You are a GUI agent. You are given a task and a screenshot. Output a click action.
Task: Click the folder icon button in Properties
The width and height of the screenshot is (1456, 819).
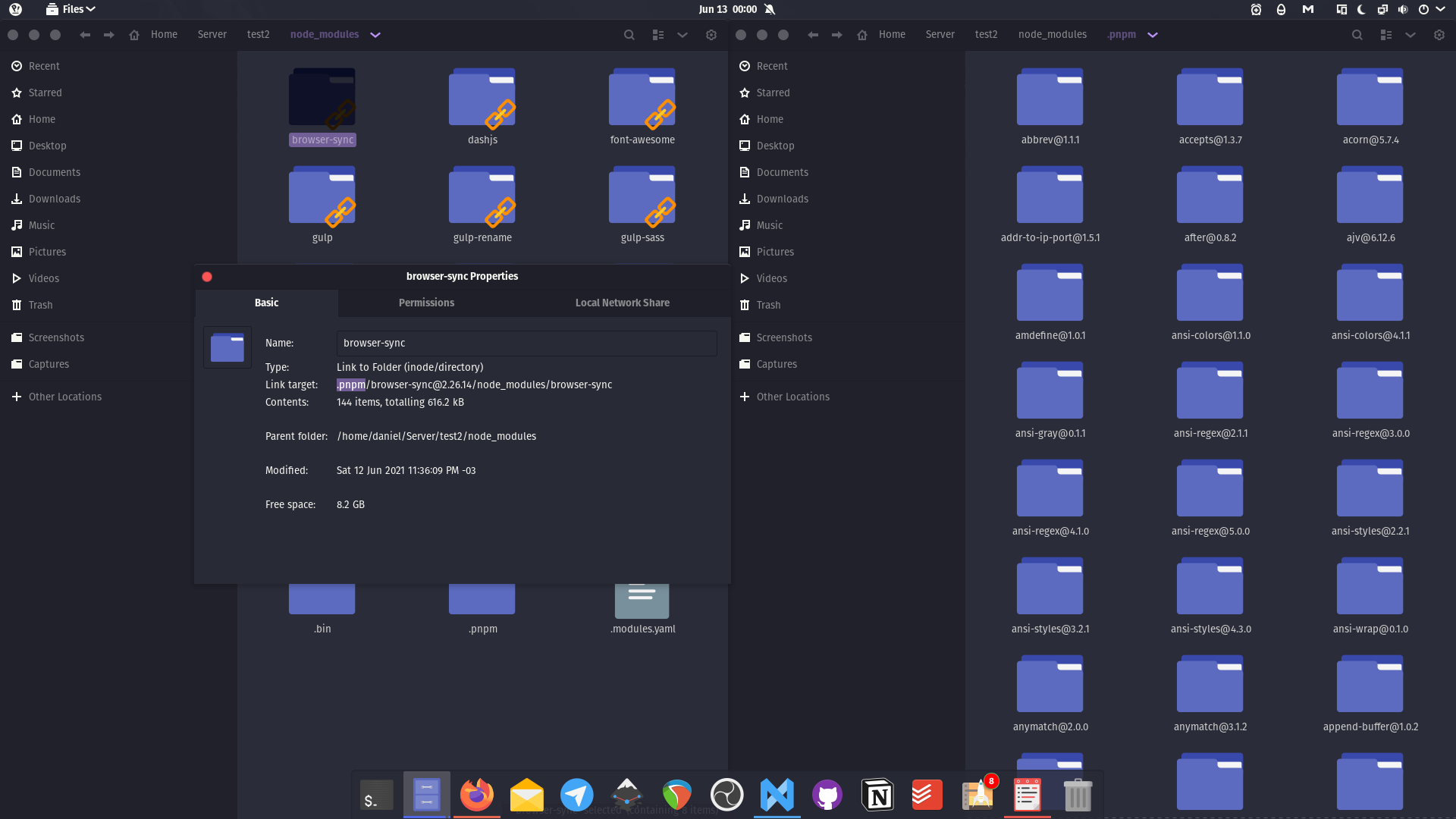click(x=227, y=348)
